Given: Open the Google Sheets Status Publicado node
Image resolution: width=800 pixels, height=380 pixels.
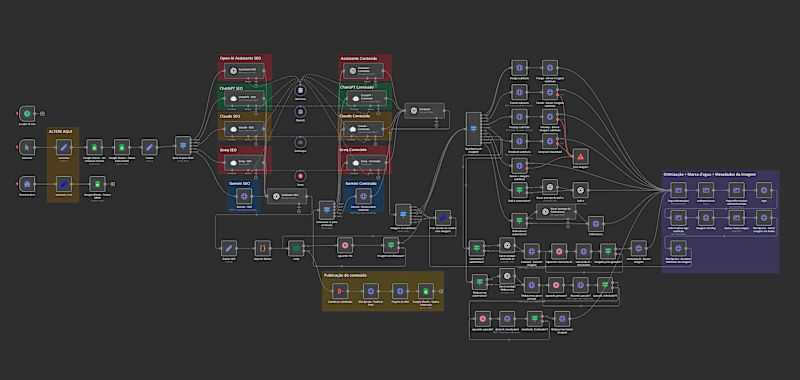Looking at the screenshot, I should 426,291.
